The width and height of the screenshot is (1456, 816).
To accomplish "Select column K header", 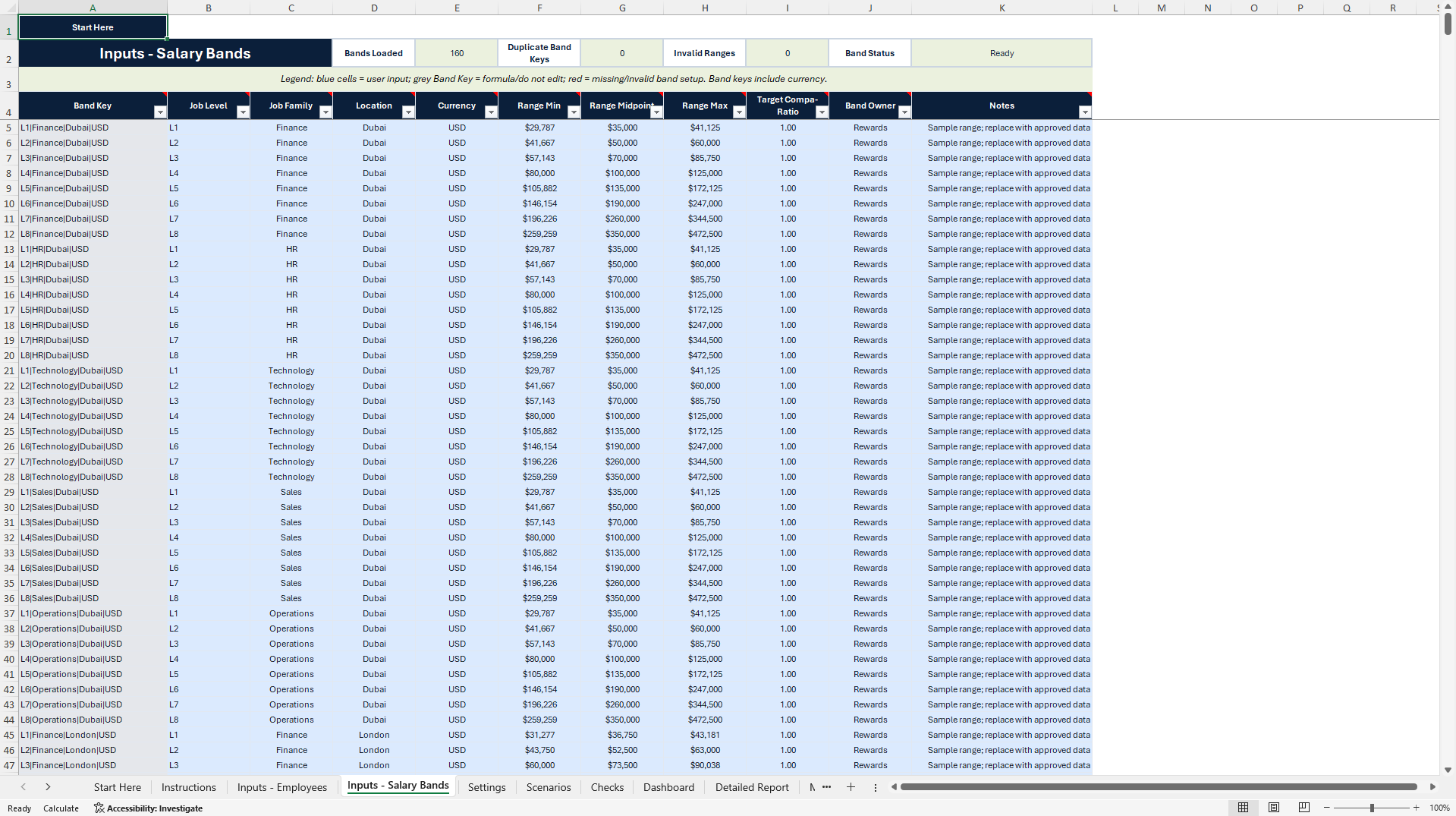I will tap(1002, 8).
